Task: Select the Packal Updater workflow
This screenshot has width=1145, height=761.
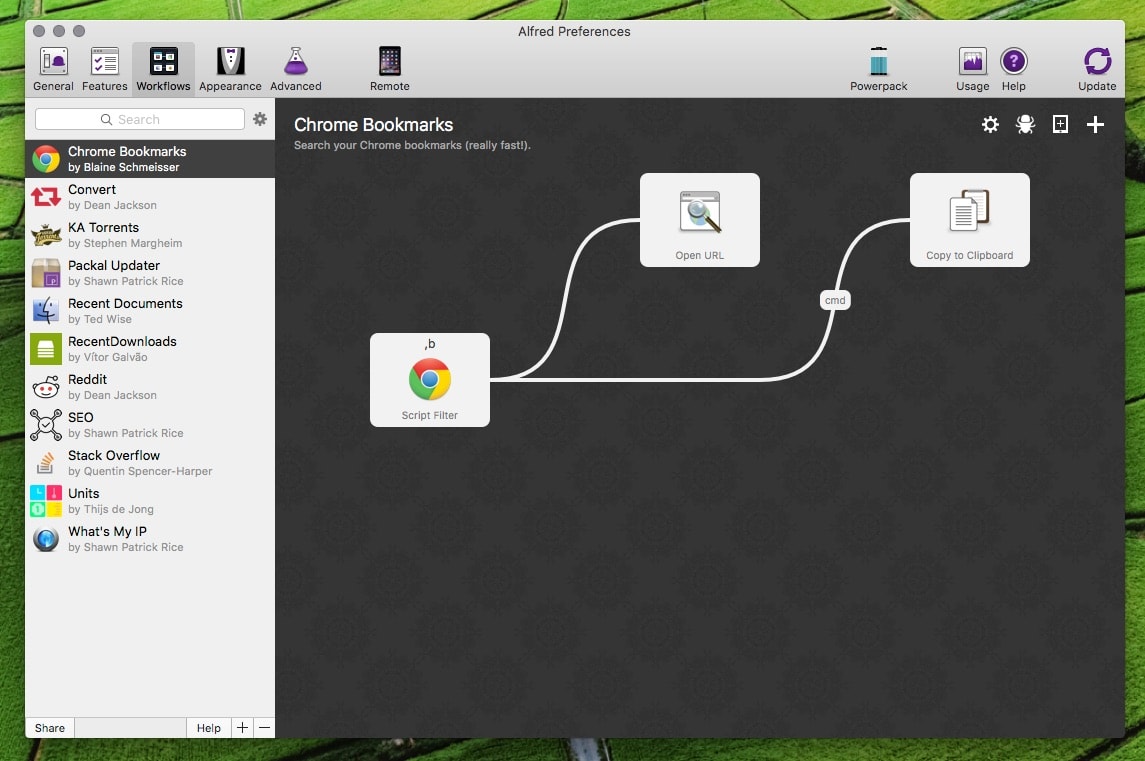Action: [150, 272]
